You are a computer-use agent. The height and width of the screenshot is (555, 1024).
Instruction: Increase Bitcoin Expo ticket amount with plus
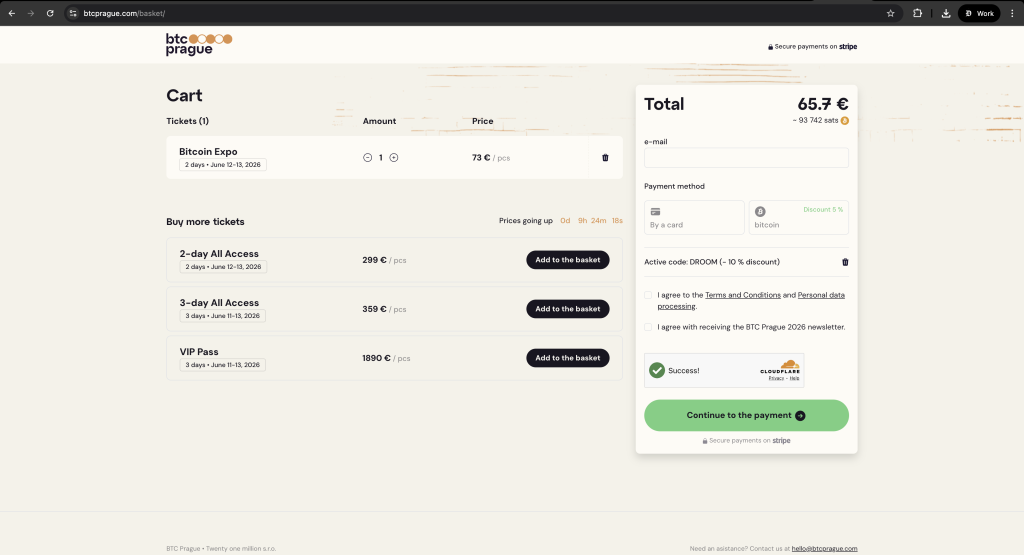coord(394,157)
